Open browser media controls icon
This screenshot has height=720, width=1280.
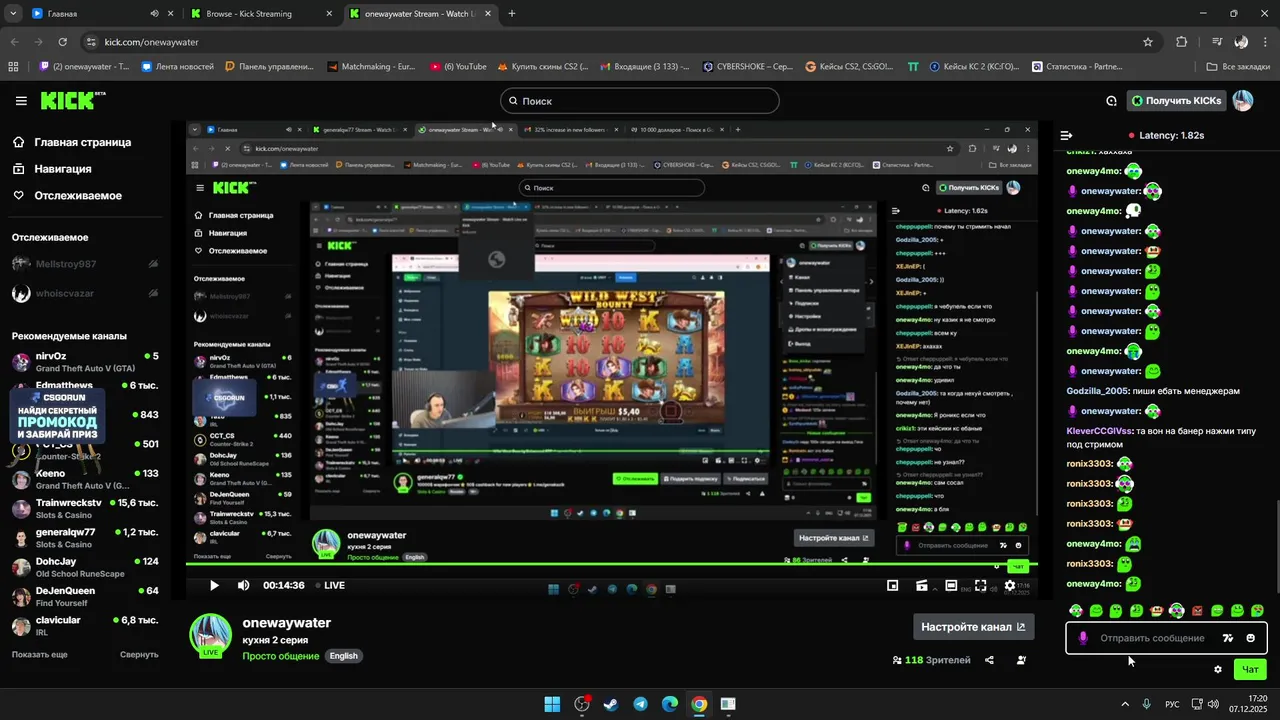[1216, 42]
